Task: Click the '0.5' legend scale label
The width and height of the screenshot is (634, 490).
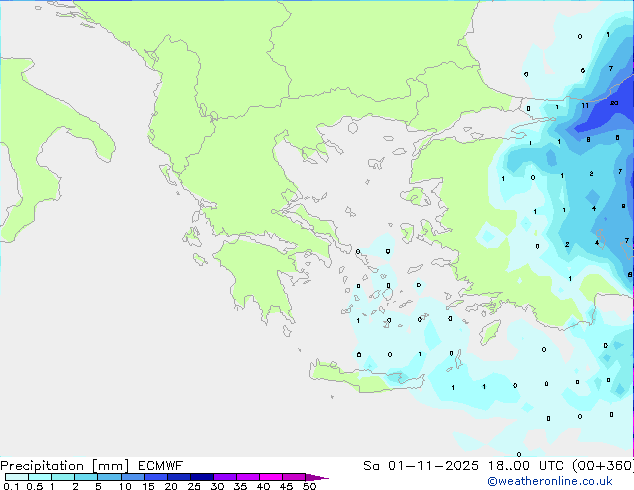Action: coord(35,486)
